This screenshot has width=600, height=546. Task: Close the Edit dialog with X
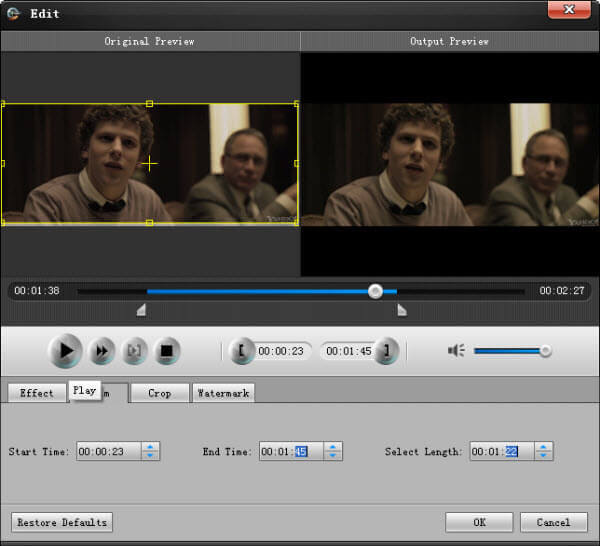pos(569,9)
